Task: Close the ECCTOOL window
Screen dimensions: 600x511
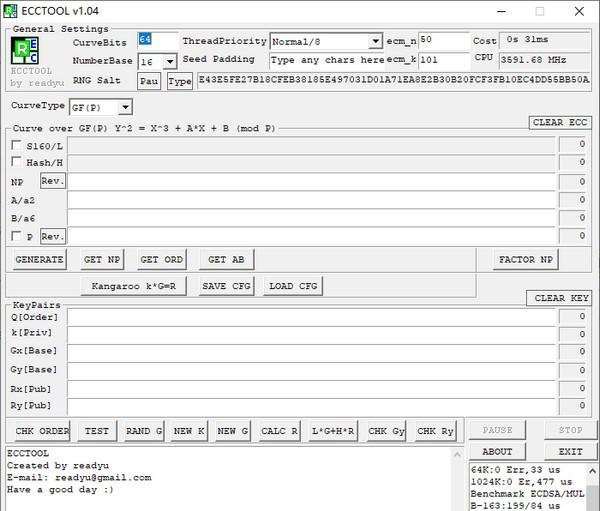Action: [x=579, y=11]
